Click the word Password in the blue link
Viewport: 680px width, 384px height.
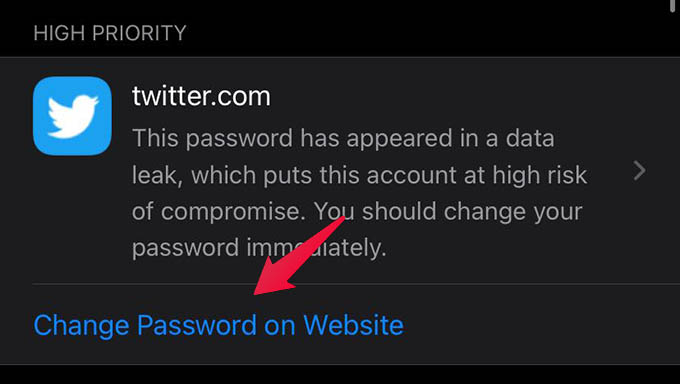197,325
